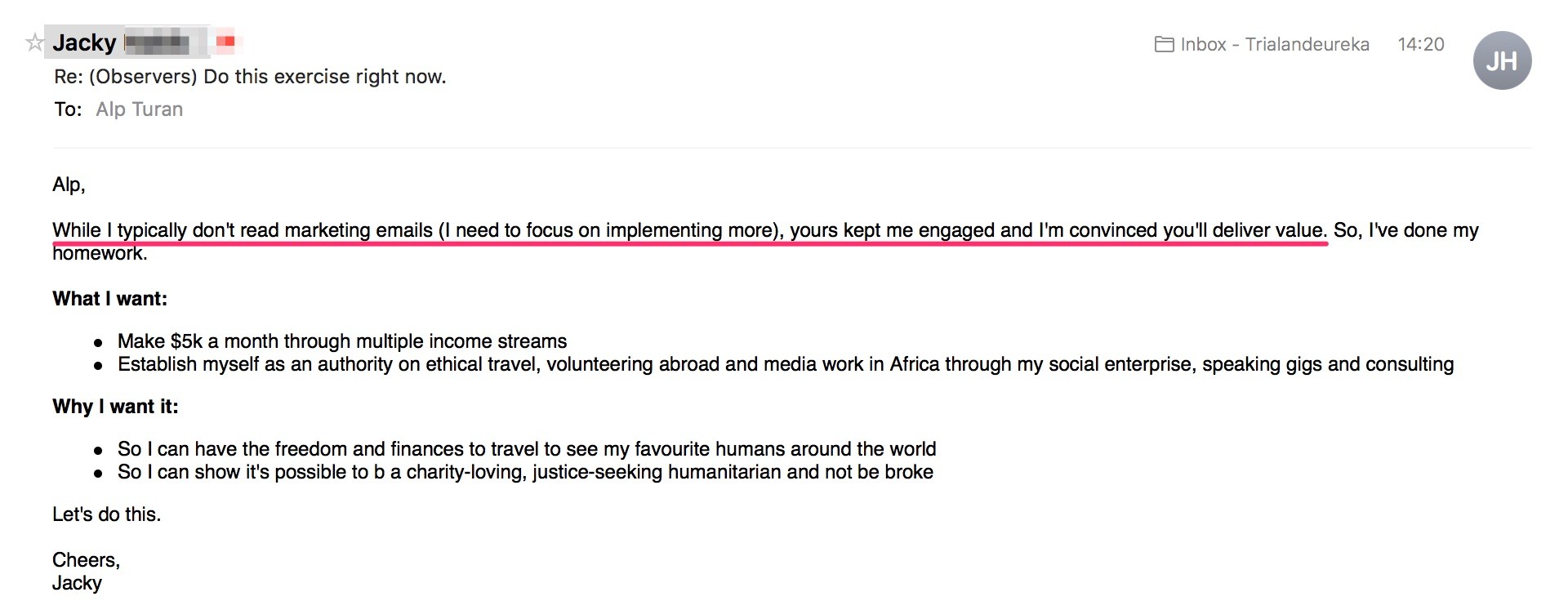
Task: Click the pink underlined sentence
Action: pos(690,230)
